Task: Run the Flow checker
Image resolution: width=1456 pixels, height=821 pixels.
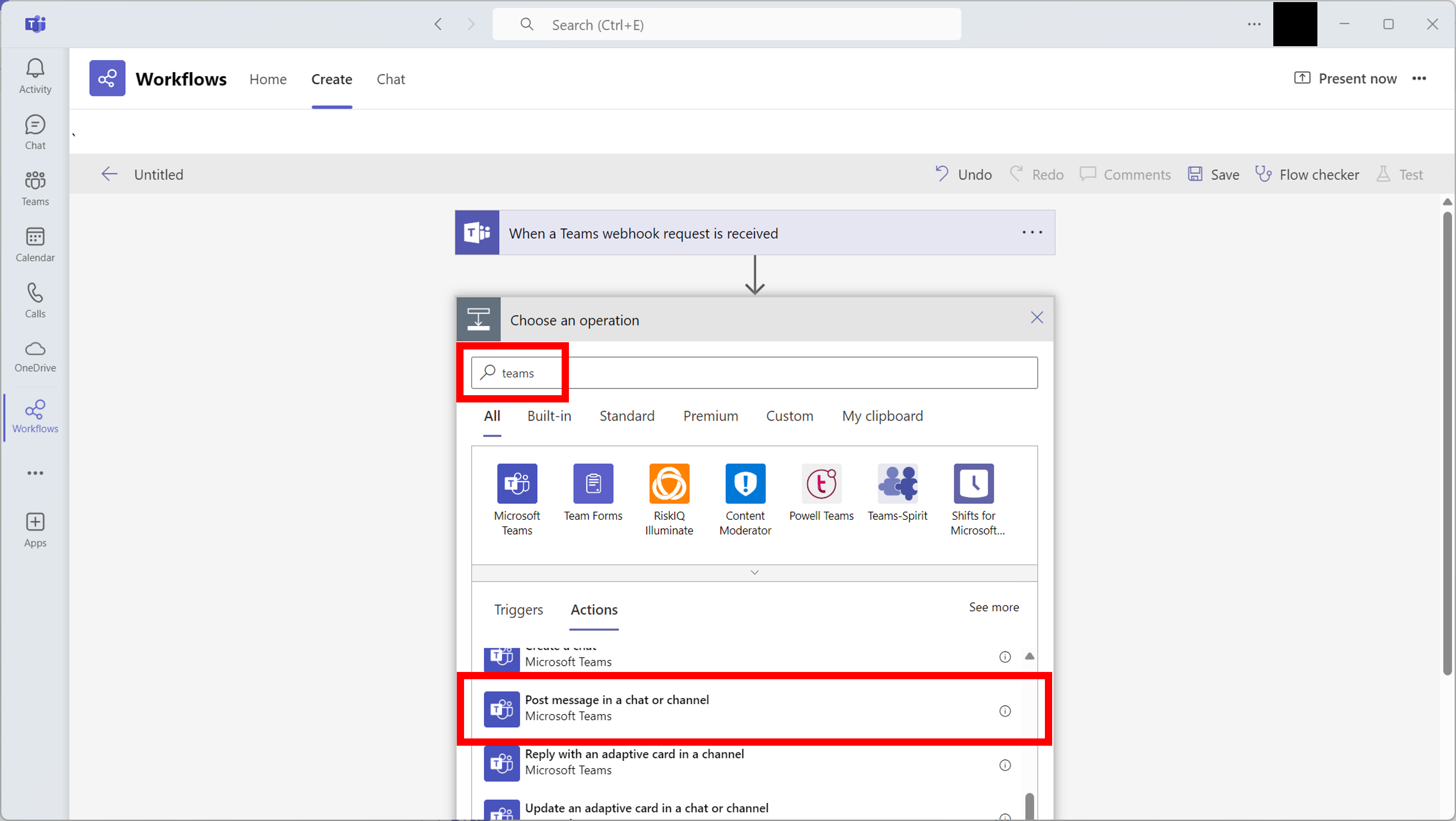Action: tap(1307, 174)
